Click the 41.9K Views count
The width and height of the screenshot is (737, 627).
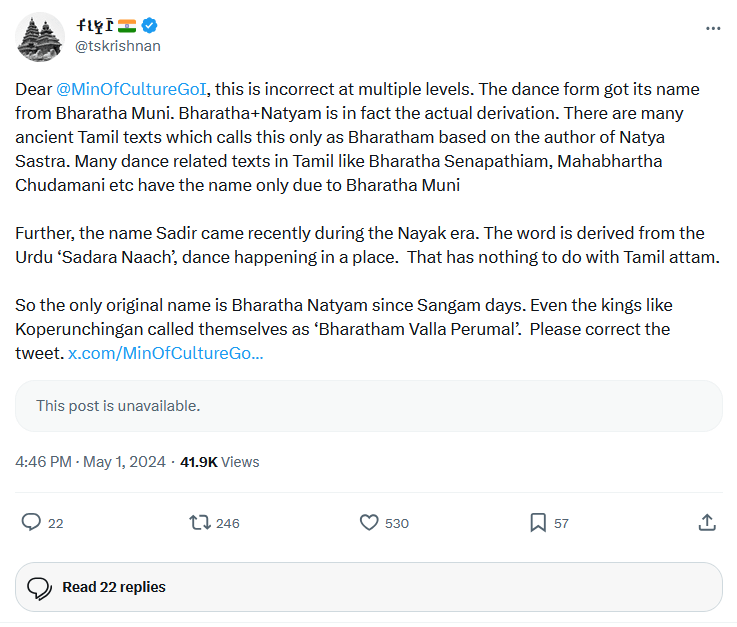tap(219, 462)
